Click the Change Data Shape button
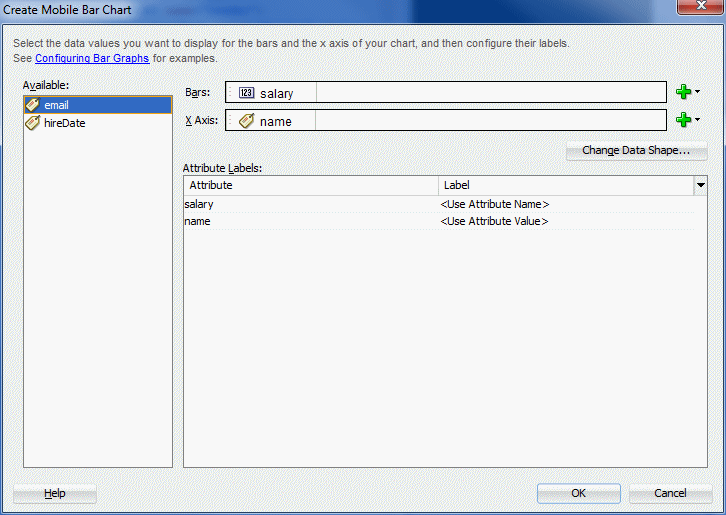Screen dimensions: 726x515 636,151
